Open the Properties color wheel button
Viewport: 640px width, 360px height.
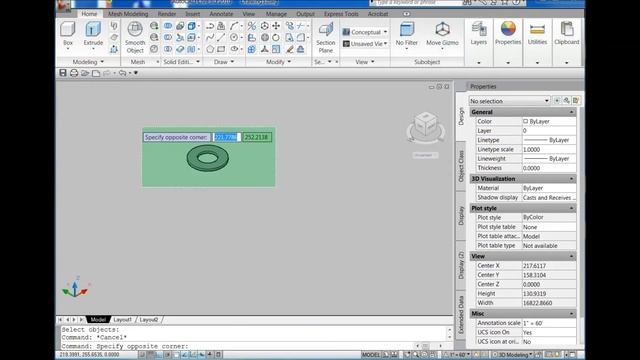coord(508,33)
